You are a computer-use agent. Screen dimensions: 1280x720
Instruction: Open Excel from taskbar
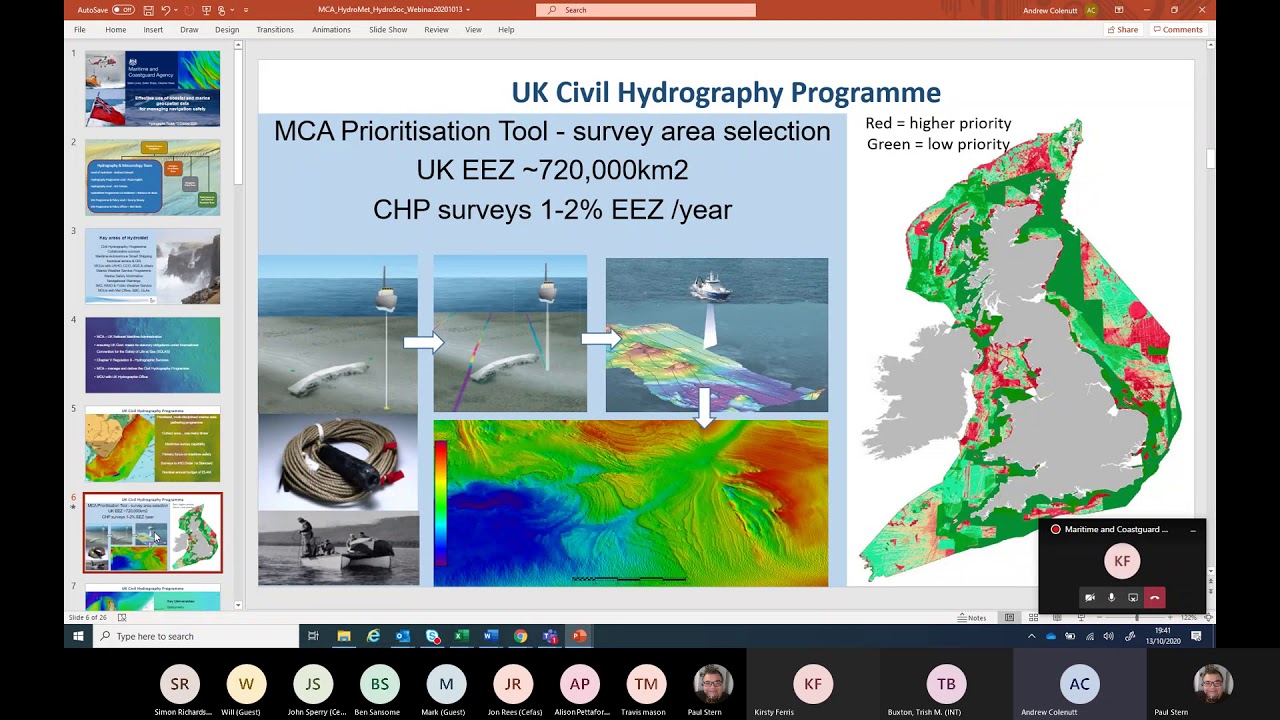tap(461, 636)
